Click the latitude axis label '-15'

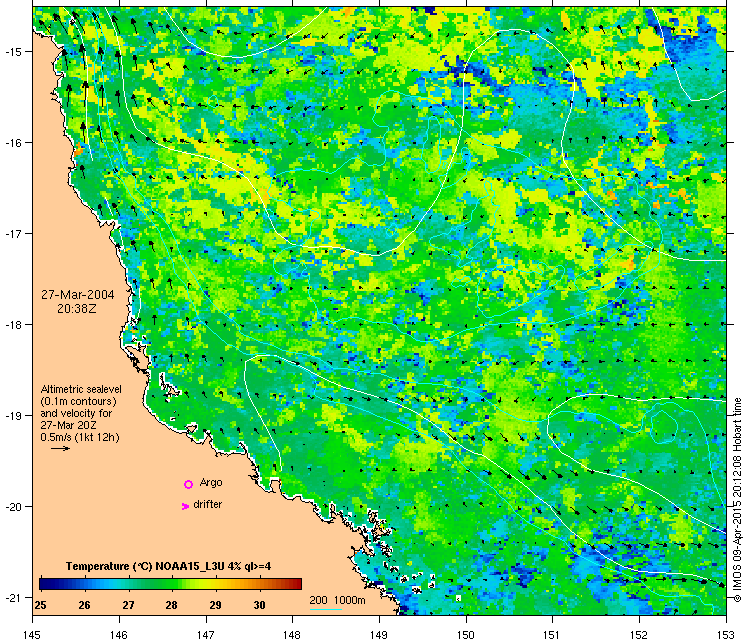pos(12,51)
